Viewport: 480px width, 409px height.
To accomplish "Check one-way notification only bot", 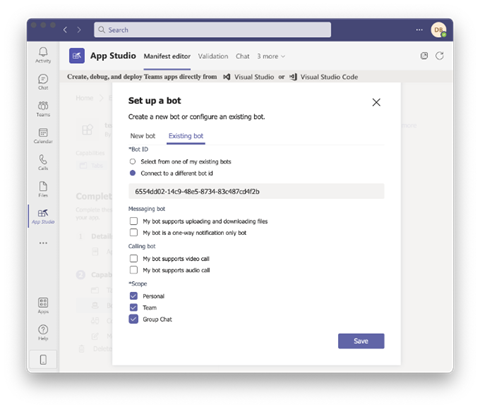I will pos(134,232).
